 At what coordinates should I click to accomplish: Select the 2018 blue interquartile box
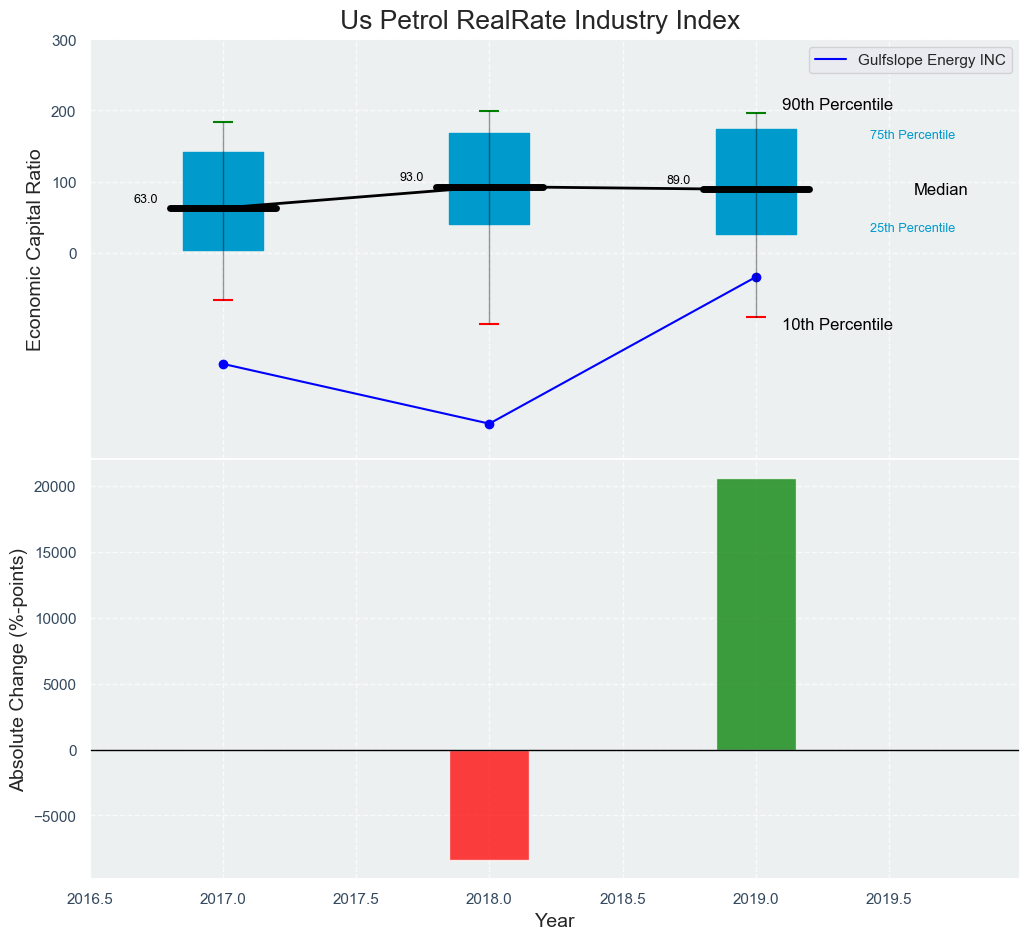(489, 150)
